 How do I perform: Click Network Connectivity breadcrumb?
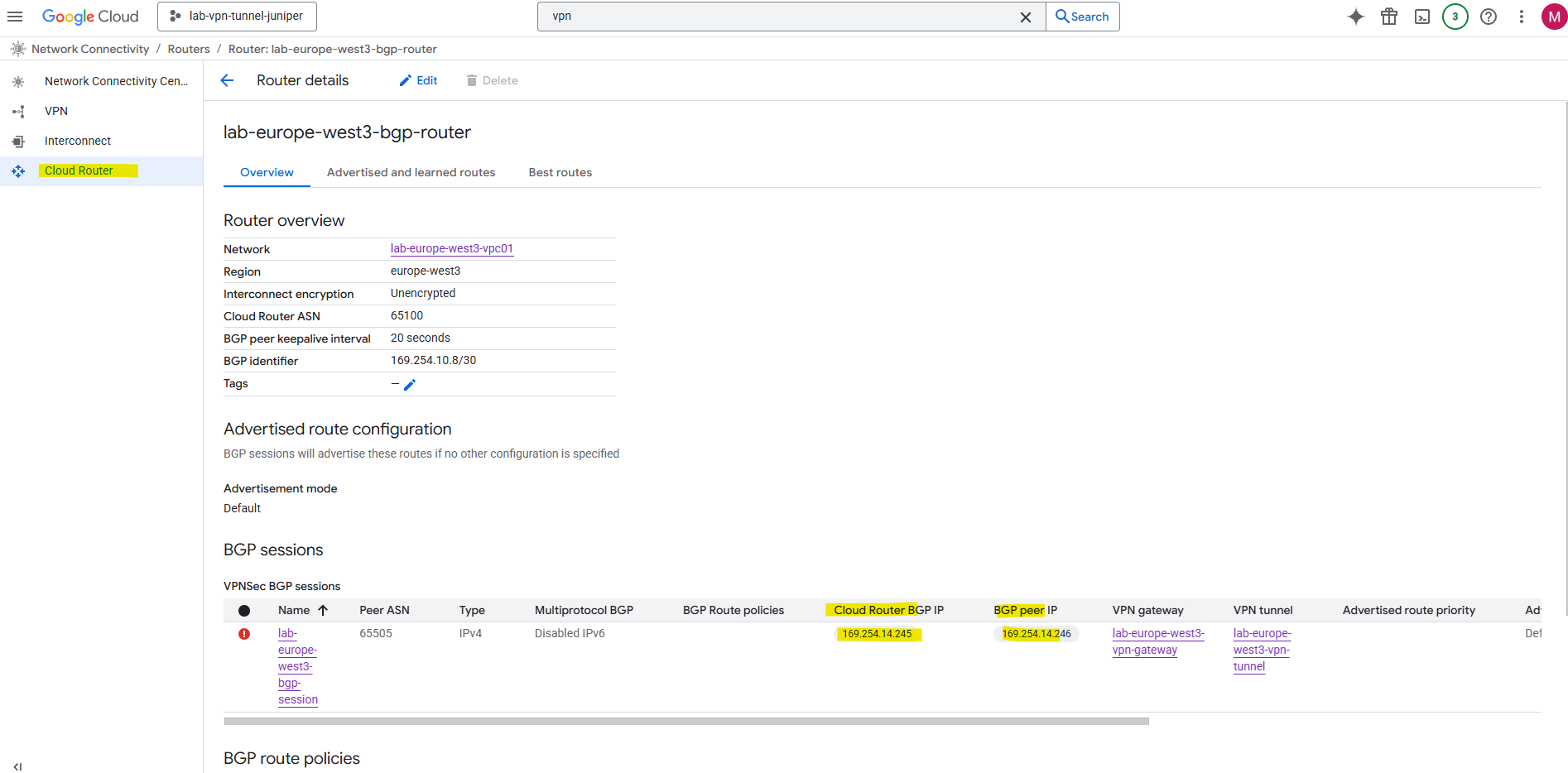click(90, 49)
